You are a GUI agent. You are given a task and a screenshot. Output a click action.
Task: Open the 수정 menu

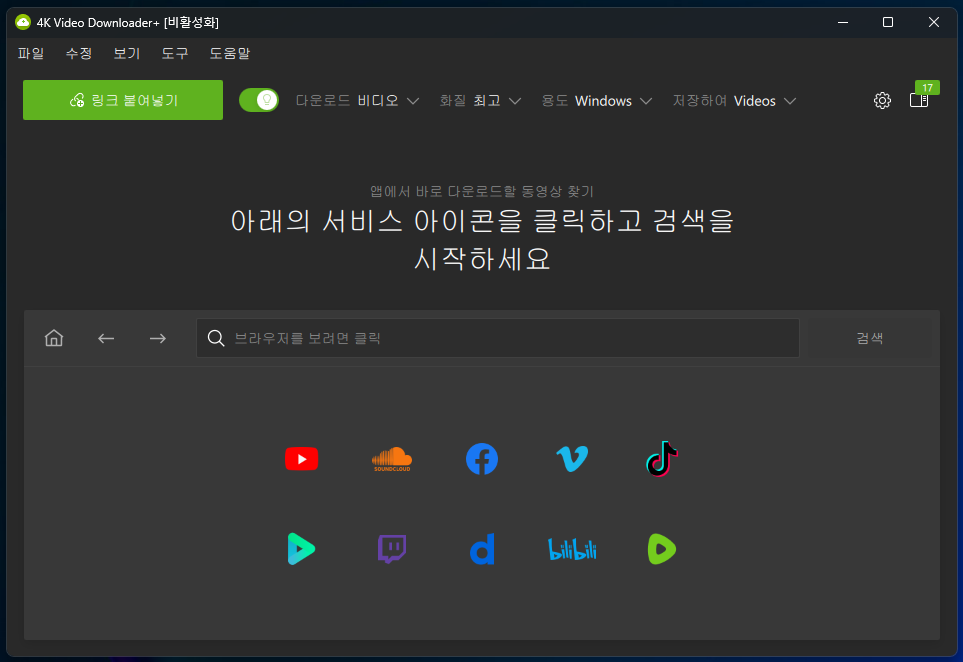(x=79, y=53)
